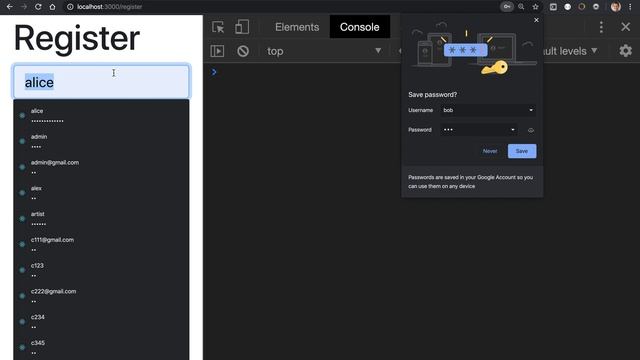Screen dimensions: 640x360
Task: Click the localhost:3000/register address bar
Action: (109, 7)
